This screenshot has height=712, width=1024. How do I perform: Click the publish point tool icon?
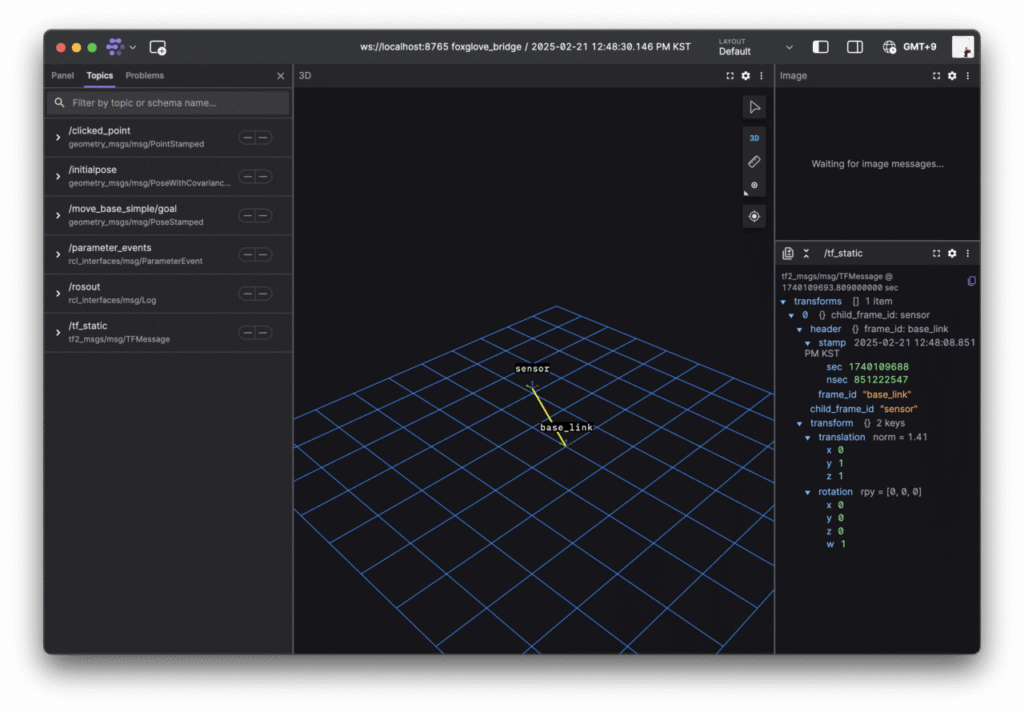[x=754, y=185]
